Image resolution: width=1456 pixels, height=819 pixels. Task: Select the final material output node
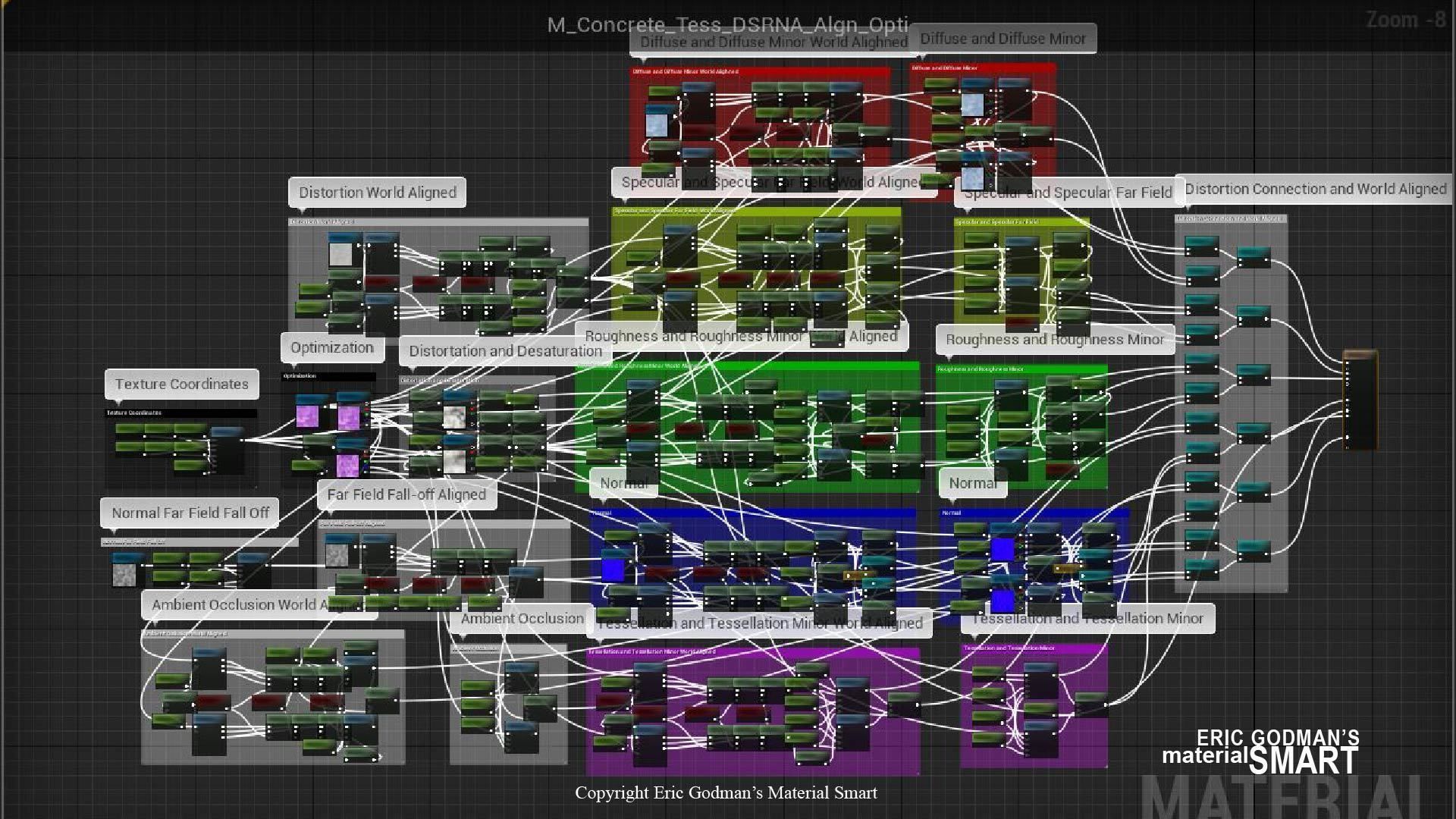tap(1360, 400)
